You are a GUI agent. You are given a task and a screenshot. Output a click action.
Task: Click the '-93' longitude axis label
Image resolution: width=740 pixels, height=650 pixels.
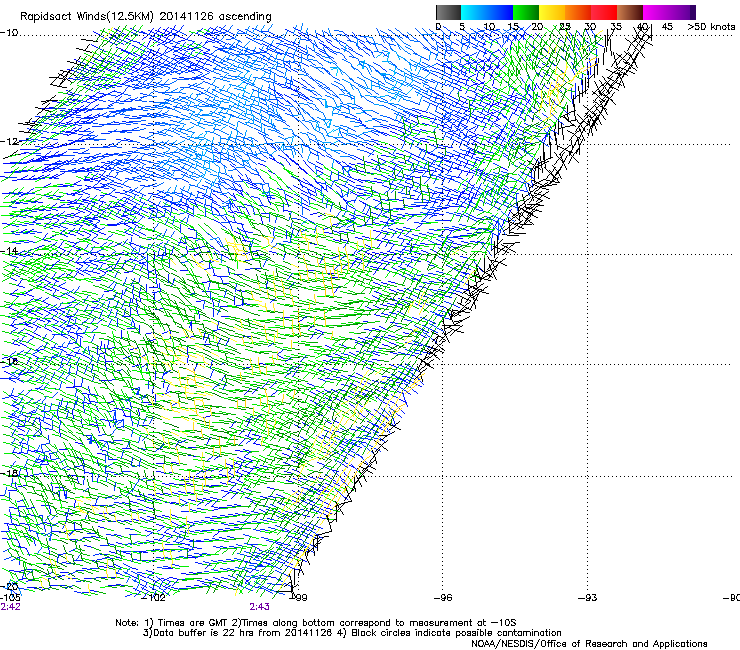(x=588, y=598)
